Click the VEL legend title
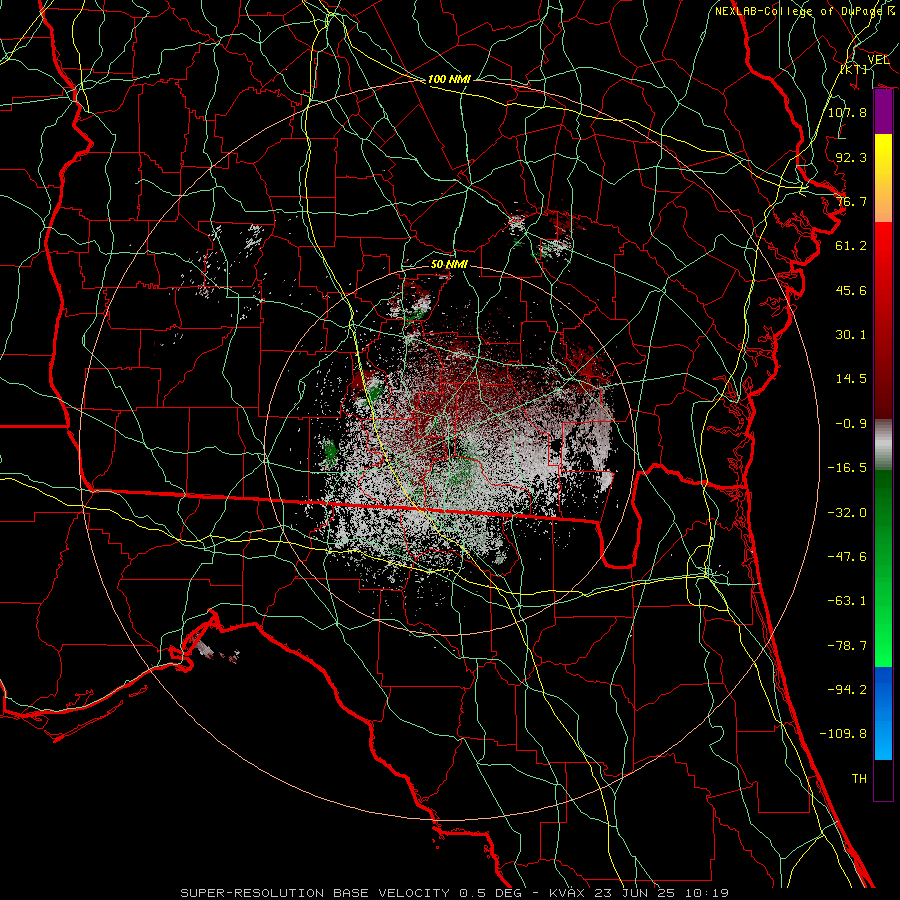Image resolution: width=900 pixels, height=900 pixels. click(878, 60)
